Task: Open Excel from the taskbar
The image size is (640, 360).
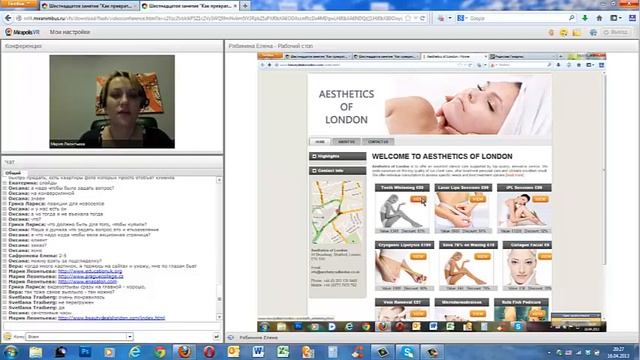Action: tap(283, 352)
